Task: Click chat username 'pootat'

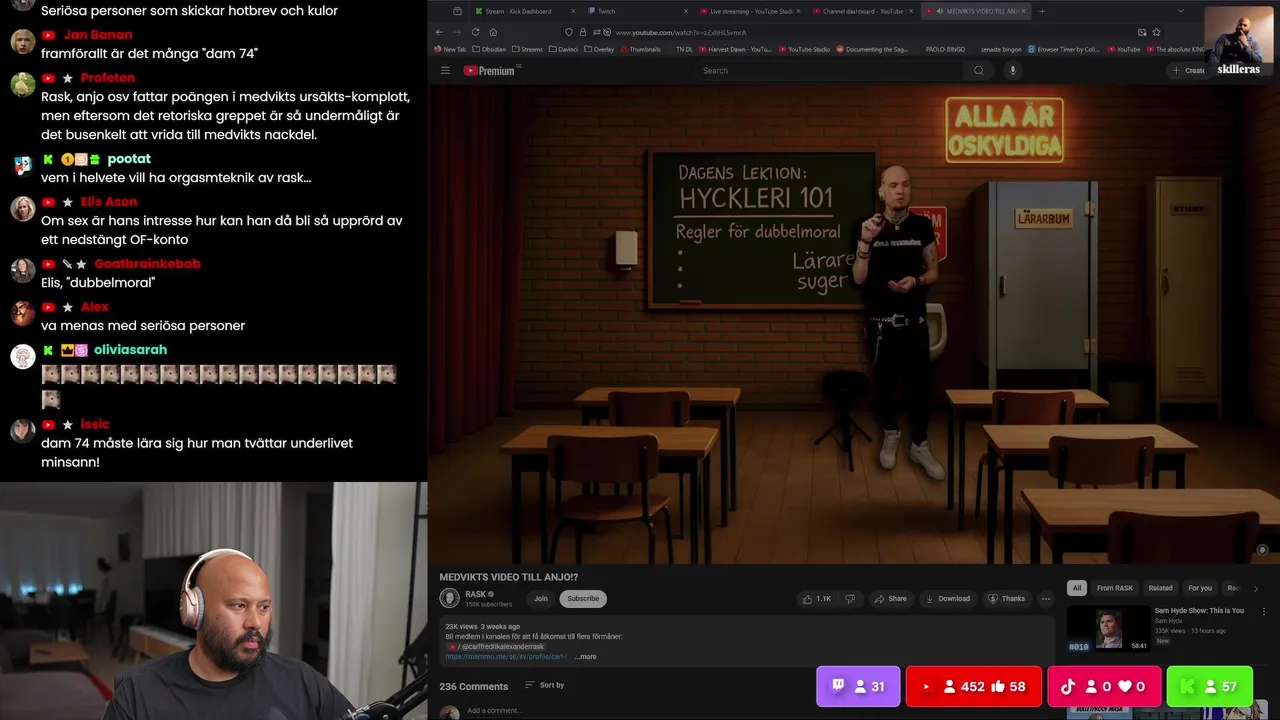Action: pyautogui.click(x=129, y=159)
